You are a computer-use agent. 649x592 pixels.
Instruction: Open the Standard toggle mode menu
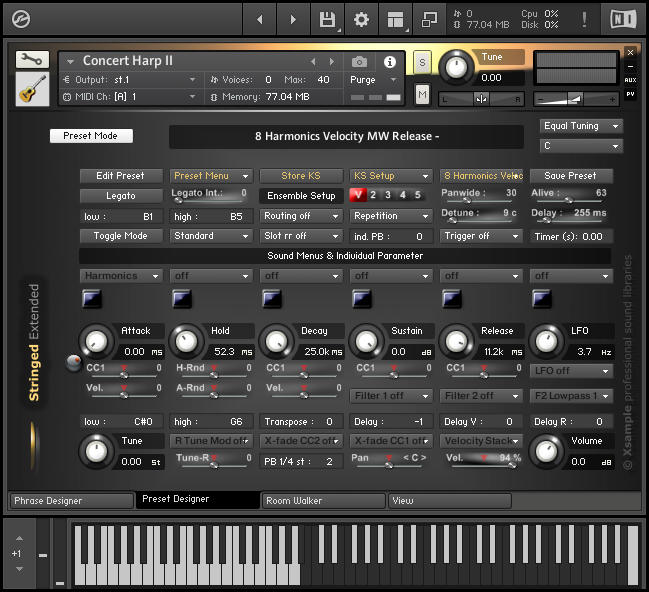[x=211, y=236]
